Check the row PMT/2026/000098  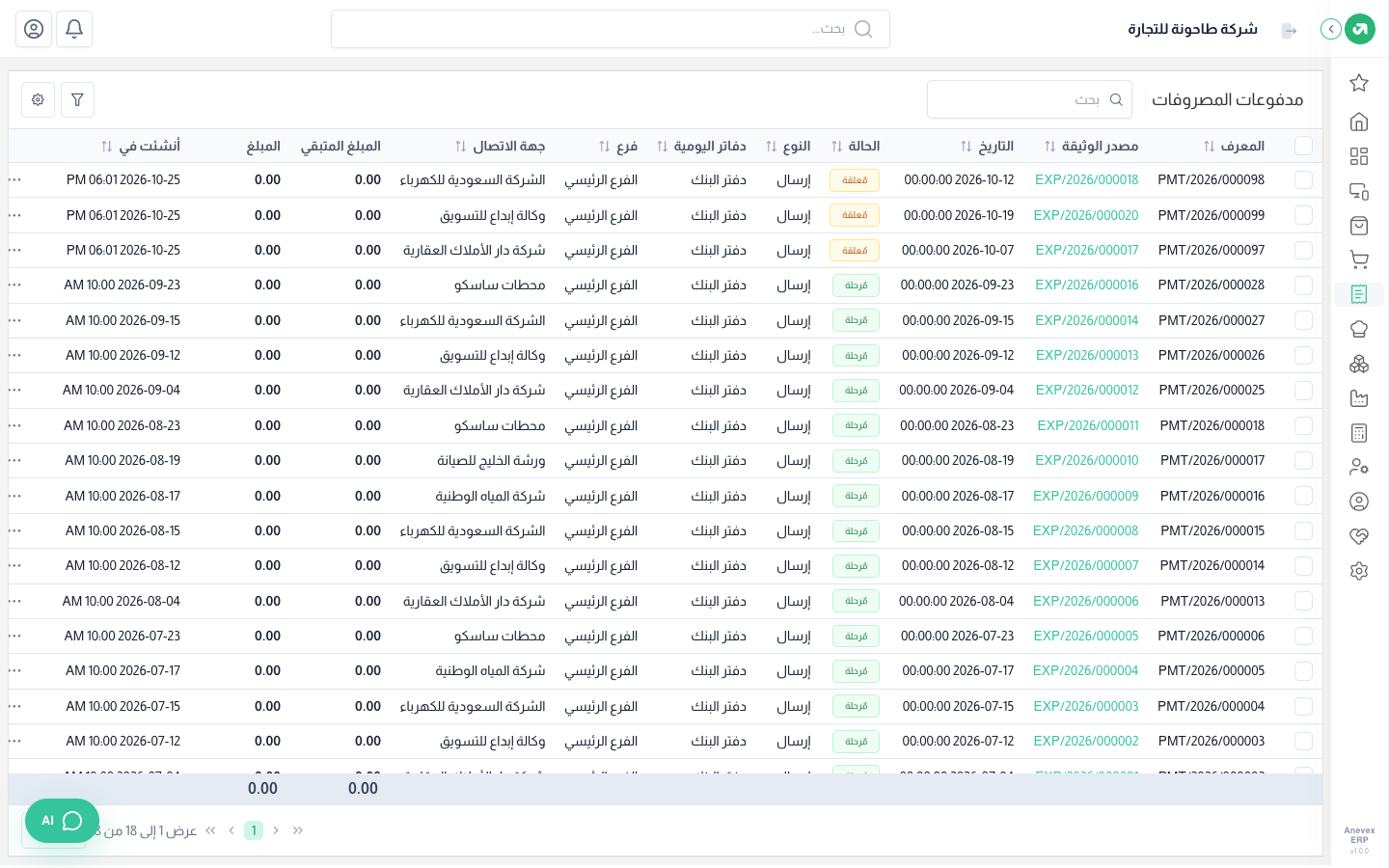(1303, 180)
